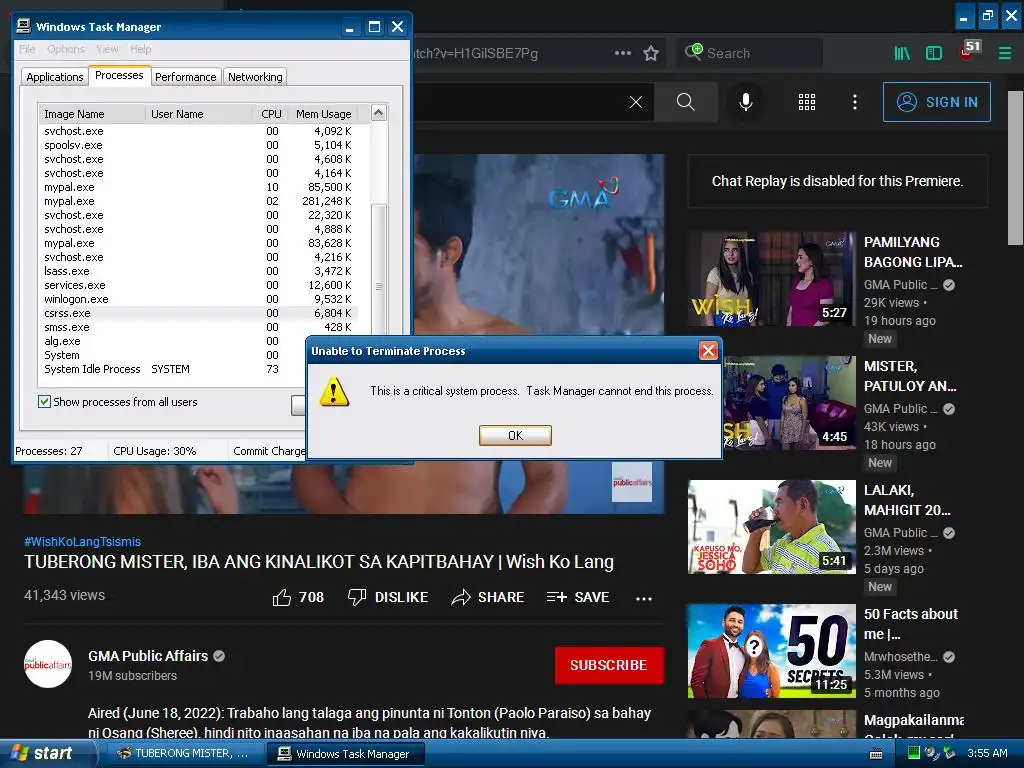Switch to the Performance tab in Task Manager
1024x768 pixels.
pyautogui.click(x=185, y=77)
